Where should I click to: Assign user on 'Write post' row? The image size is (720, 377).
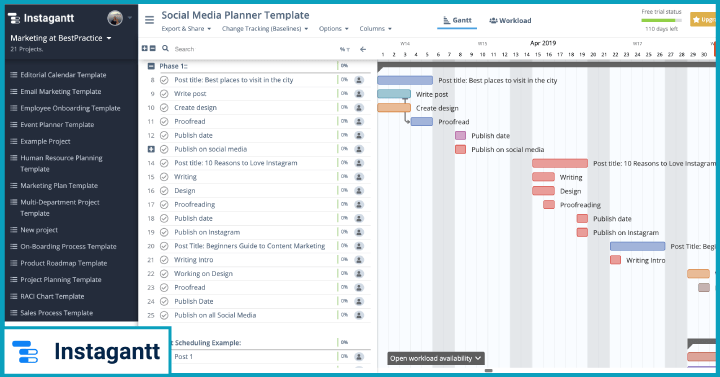(x=359, y=94)
